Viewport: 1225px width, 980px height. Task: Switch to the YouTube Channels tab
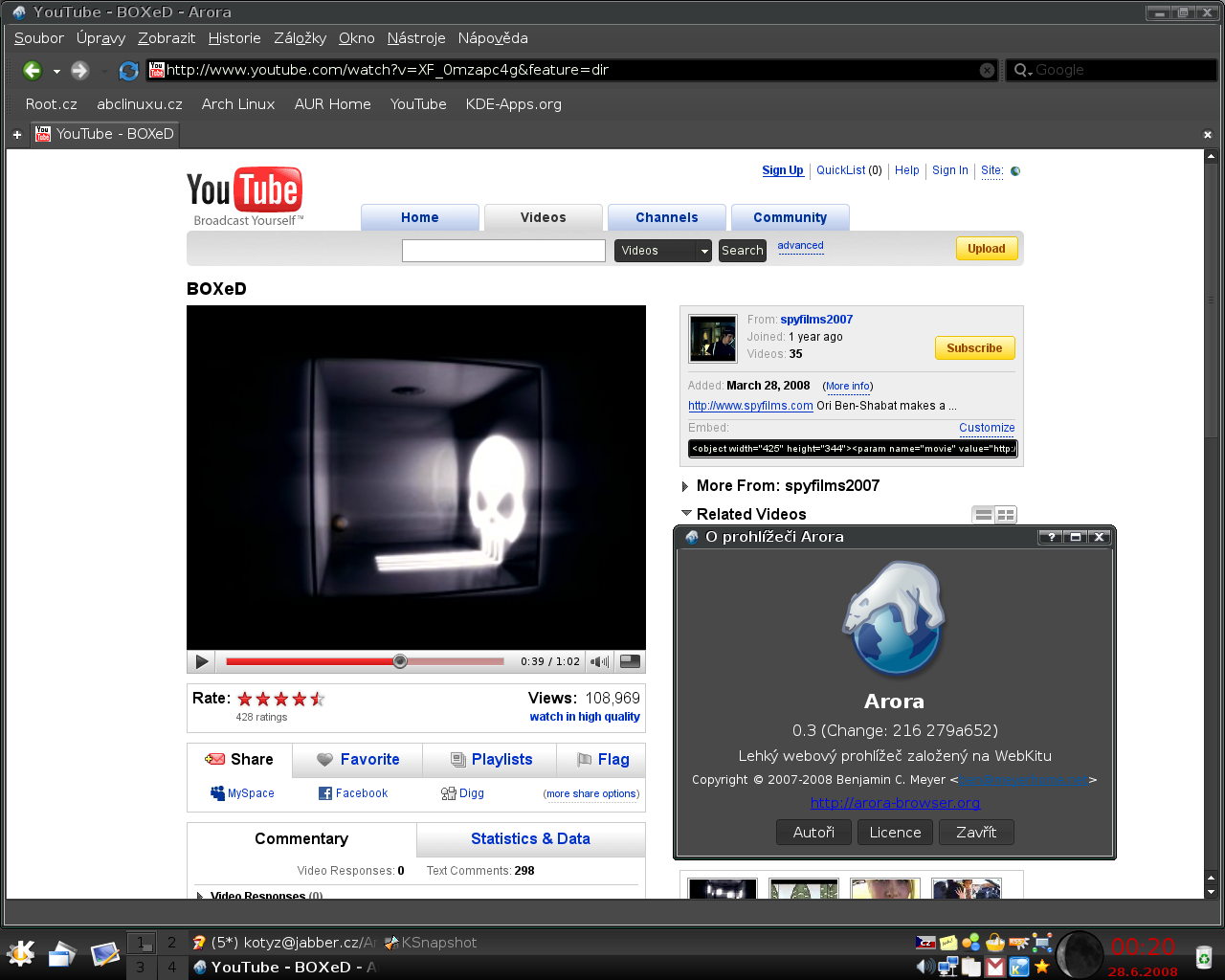tap(667, 217)
